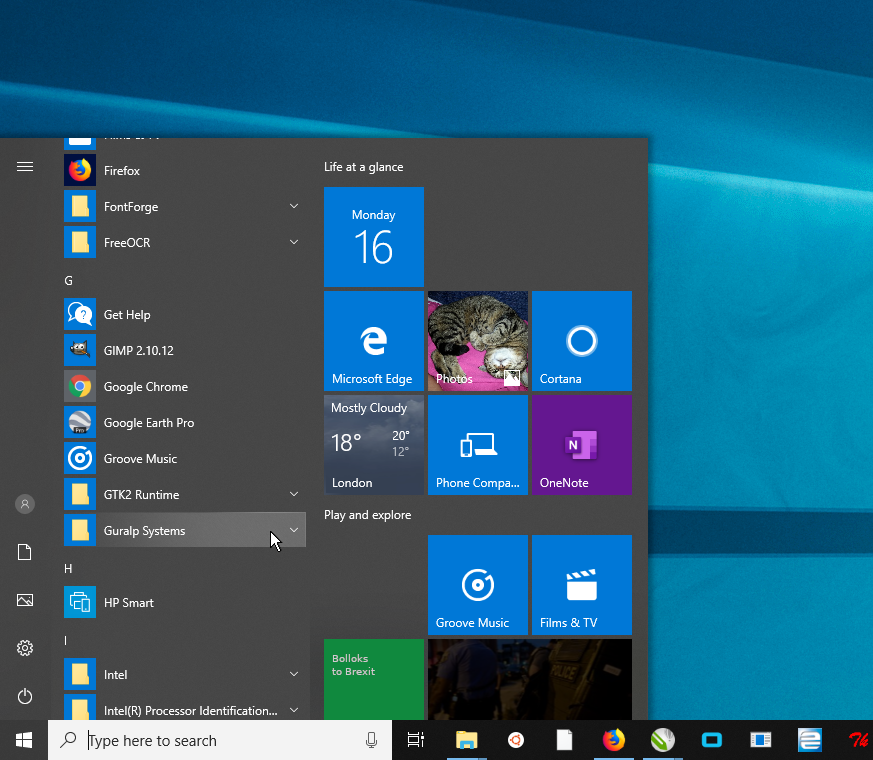
Task: Open the Calendar tile showing Monday 16
Action: pos(374,237)
